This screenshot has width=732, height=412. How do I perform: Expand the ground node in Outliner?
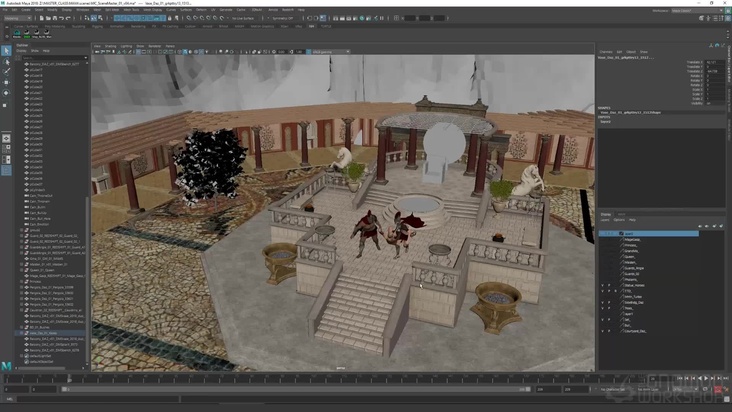(21, 230)
